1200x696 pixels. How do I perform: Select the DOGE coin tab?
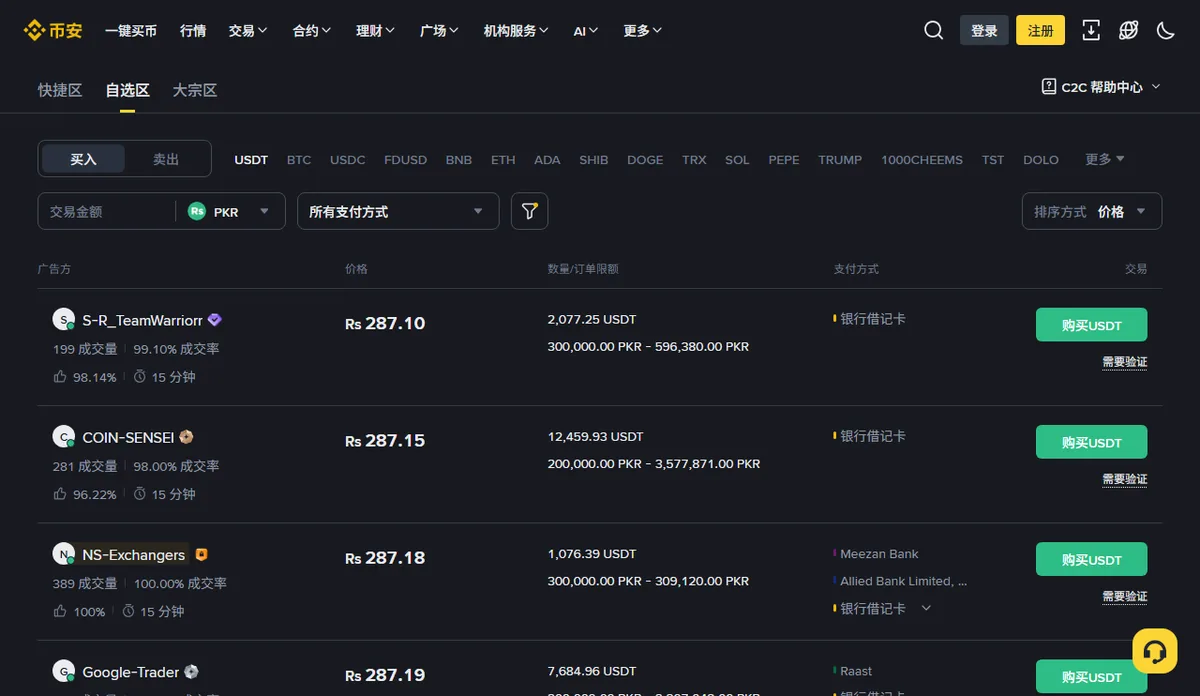point(645,160)
